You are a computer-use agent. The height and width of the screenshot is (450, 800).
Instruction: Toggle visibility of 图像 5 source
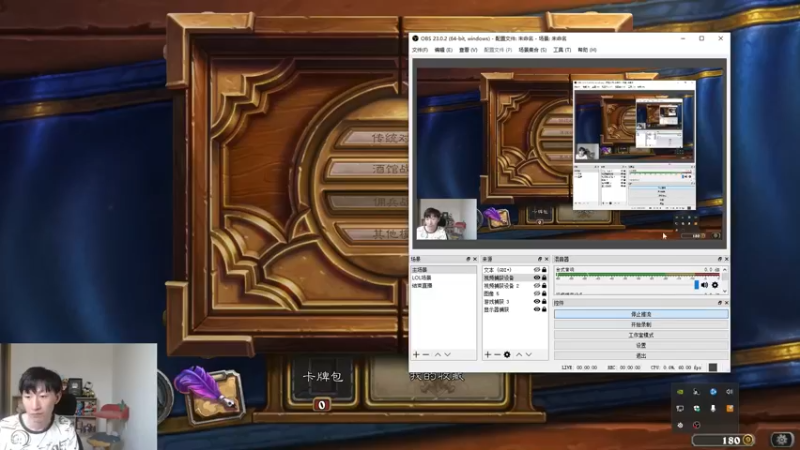537,294
